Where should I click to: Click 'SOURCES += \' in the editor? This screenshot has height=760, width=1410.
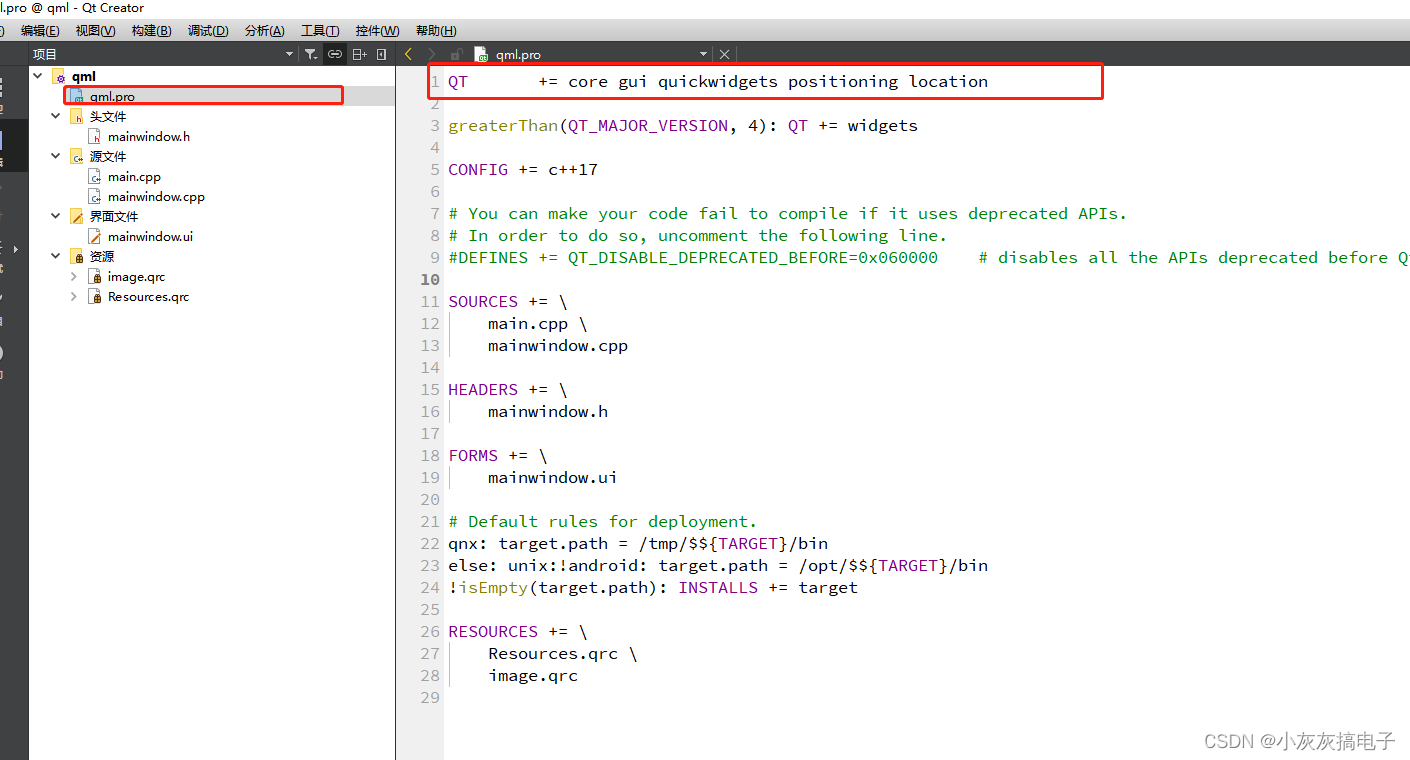[x=508, y=302]
